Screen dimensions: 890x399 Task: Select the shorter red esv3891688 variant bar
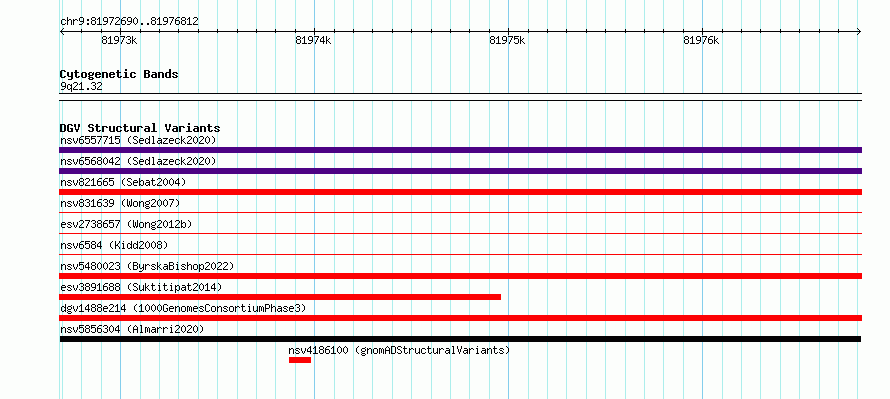(280, 297)
